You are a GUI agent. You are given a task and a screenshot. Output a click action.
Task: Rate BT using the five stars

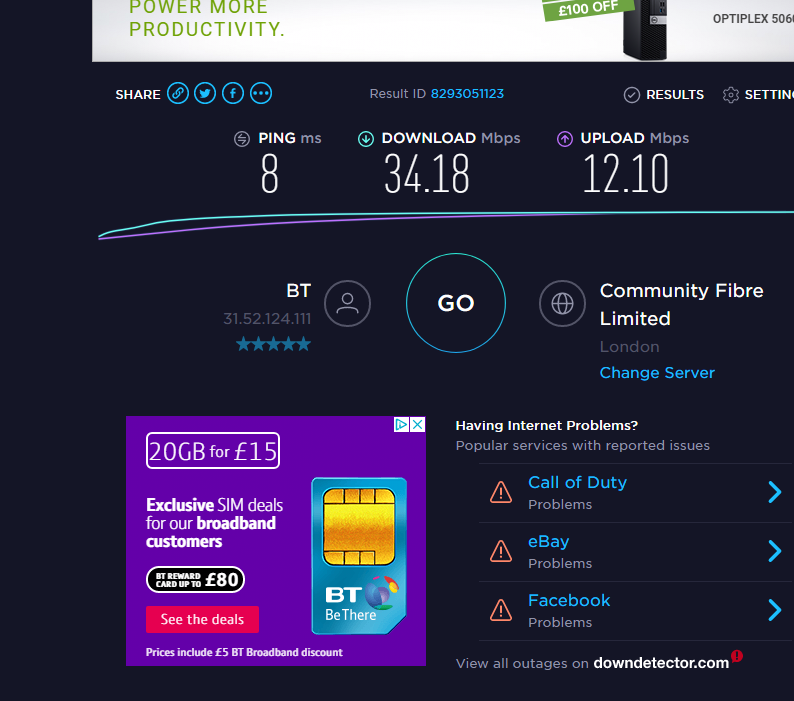[x=273, y=344]
